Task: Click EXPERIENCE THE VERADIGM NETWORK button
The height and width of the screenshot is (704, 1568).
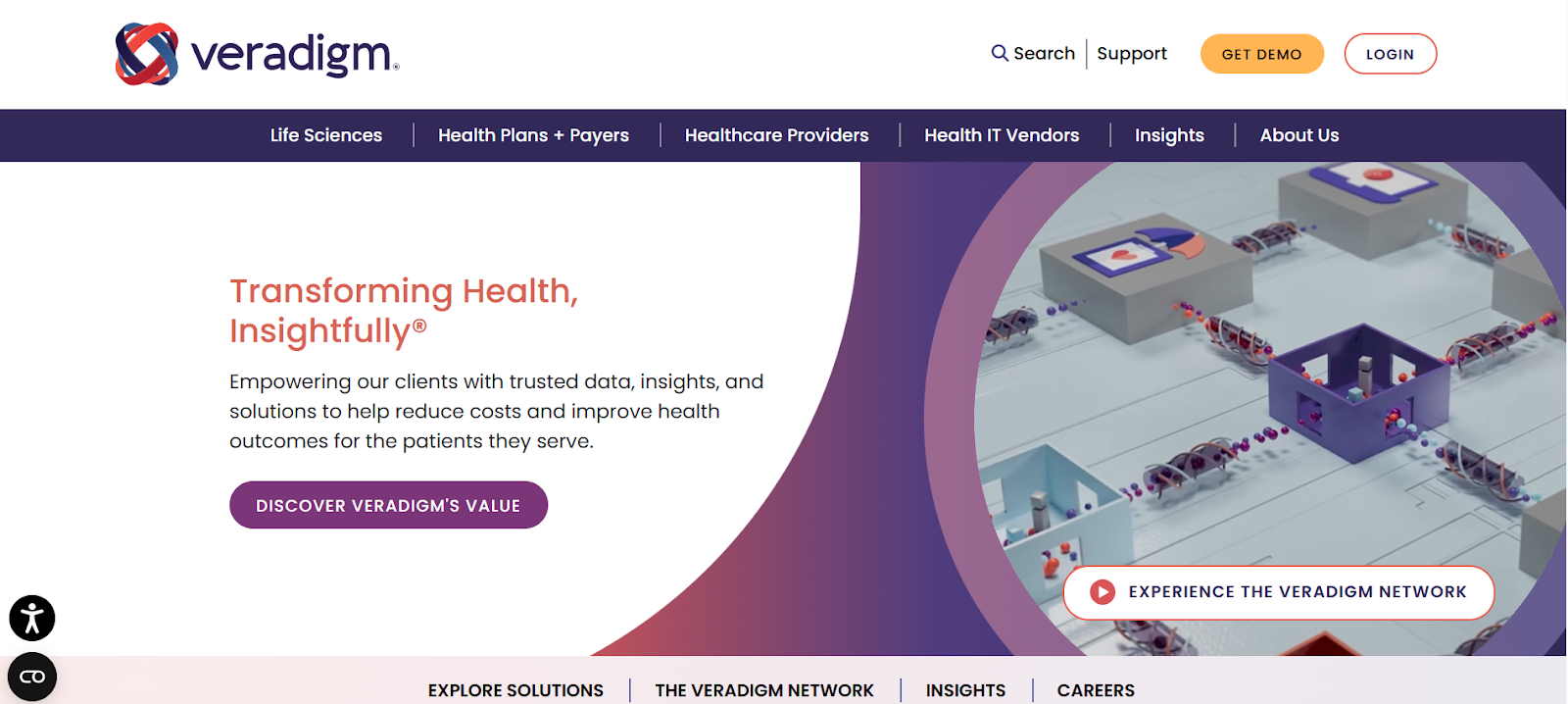Action: (x=1279, y=592)
